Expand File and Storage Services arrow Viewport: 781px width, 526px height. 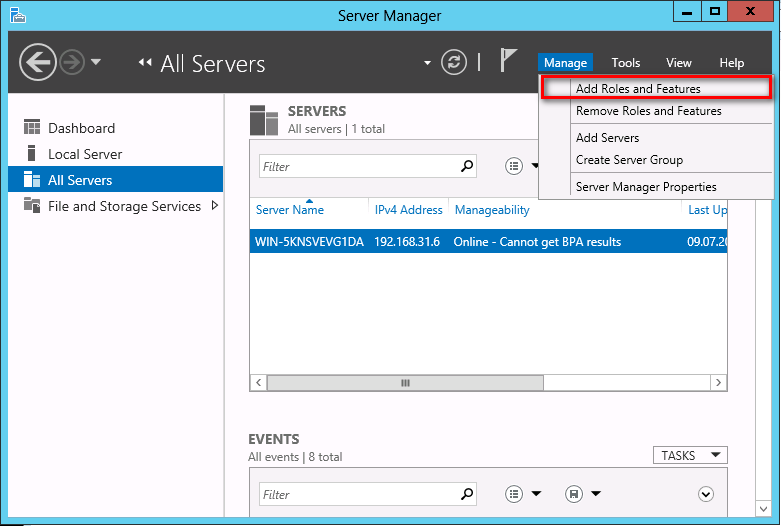[x=215, y=206]
